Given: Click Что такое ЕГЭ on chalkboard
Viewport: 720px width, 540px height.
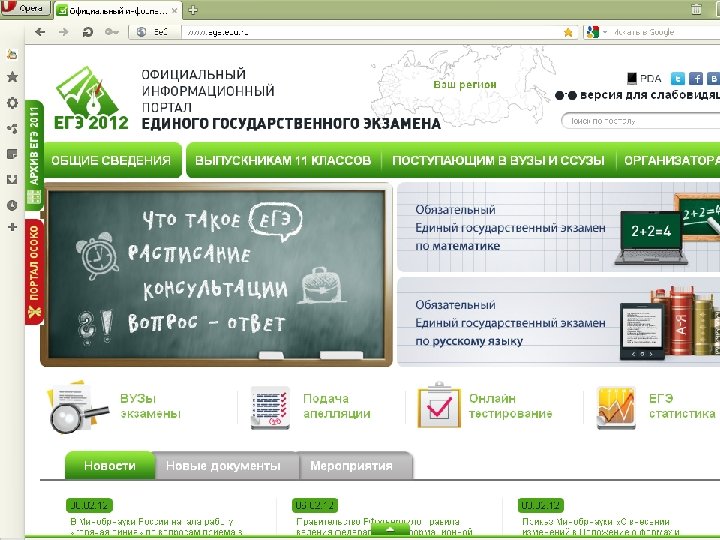Looking at the screenshot, I should pyautogui.click(x=222, y=221).
